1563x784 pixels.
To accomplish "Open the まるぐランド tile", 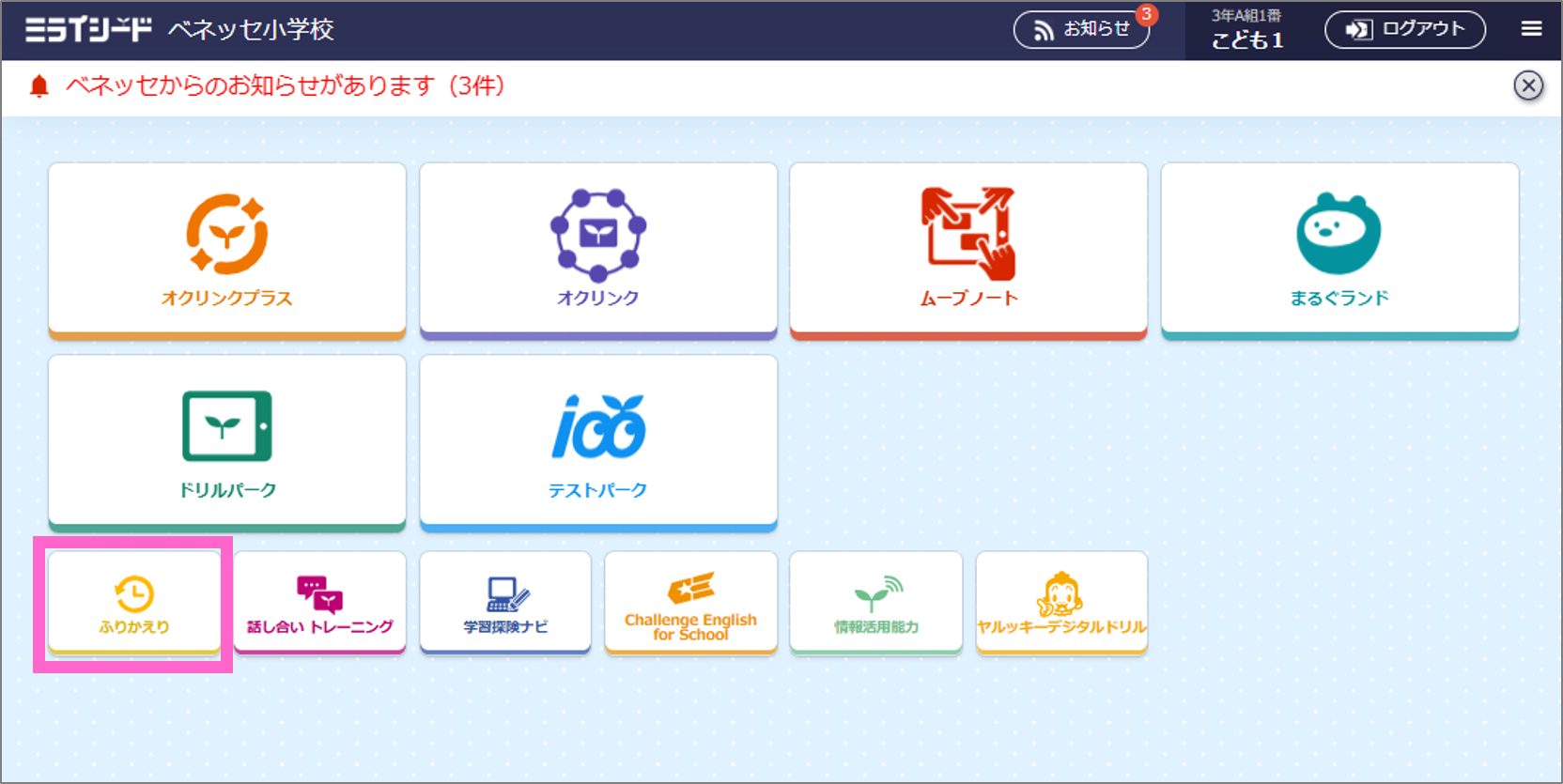I will 1339,250.
